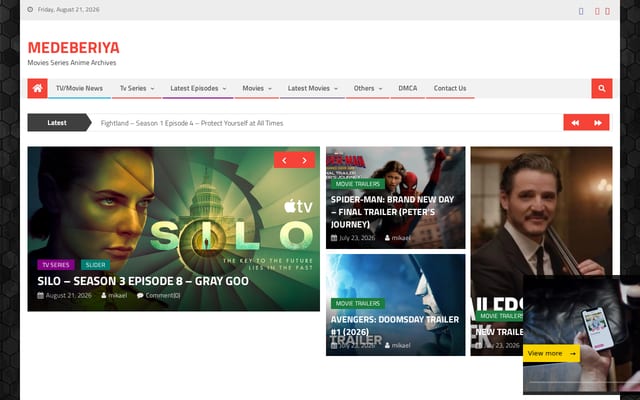Click the MEDEBERIYA site title
The height and width of the screenshot is (400, 640).
(73, 47)
